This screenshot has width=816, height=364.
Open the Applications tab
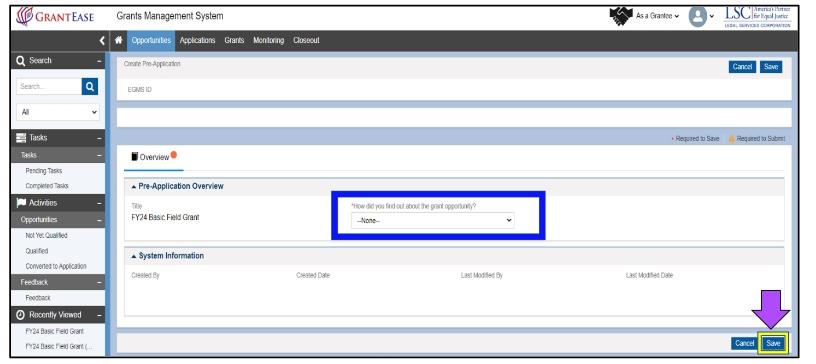pyautogui.click(x=197, y=40)
